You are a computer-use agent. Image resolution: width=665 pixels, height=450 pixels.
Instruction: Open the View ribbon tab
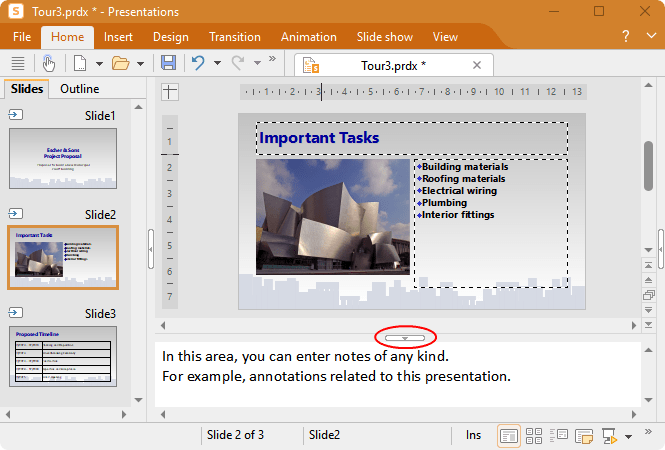[x=445, y=37]
